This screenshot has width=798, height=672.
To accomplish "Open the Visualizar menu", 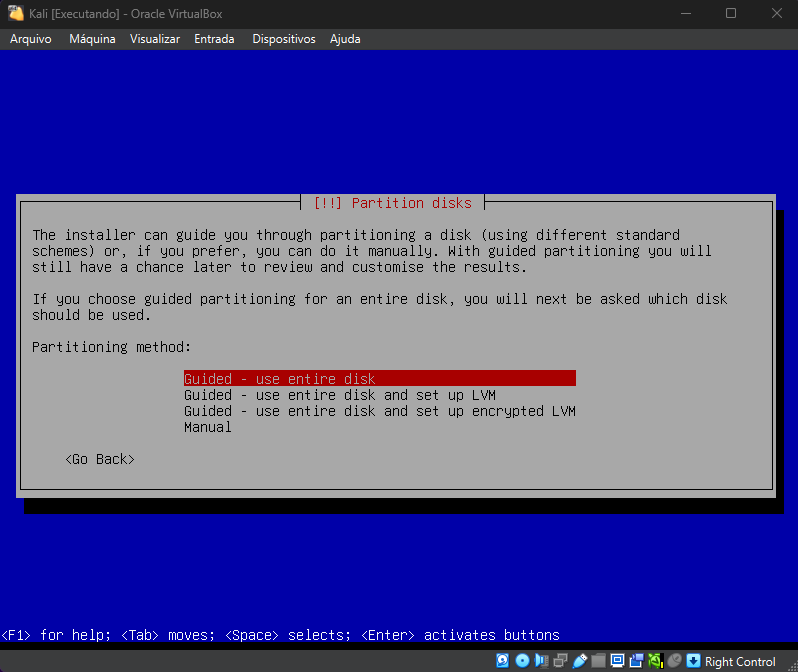I will point(154,39).
